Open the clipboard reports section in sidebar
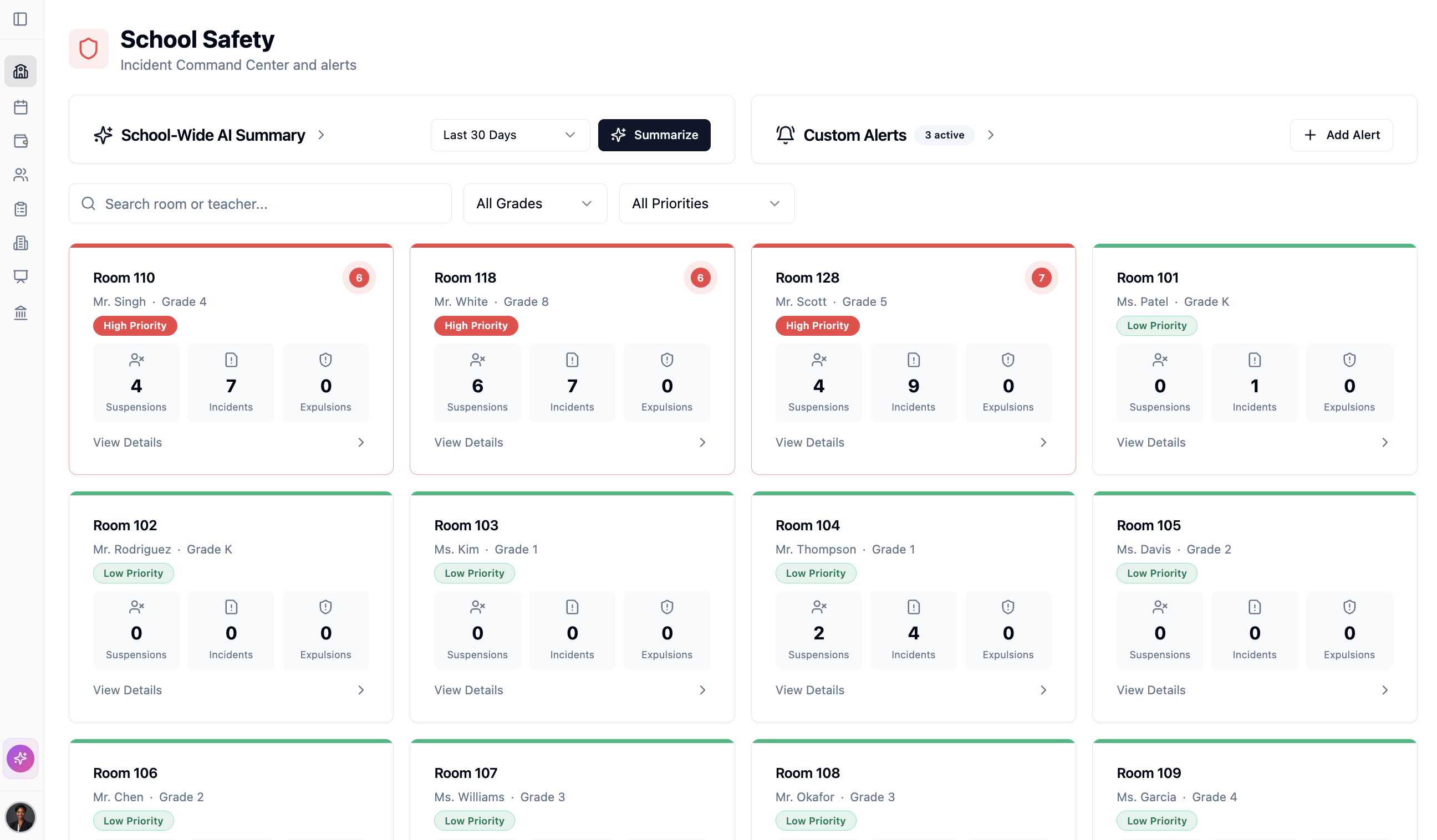This screenshot has height=840, width=1437. coord(21,208)
